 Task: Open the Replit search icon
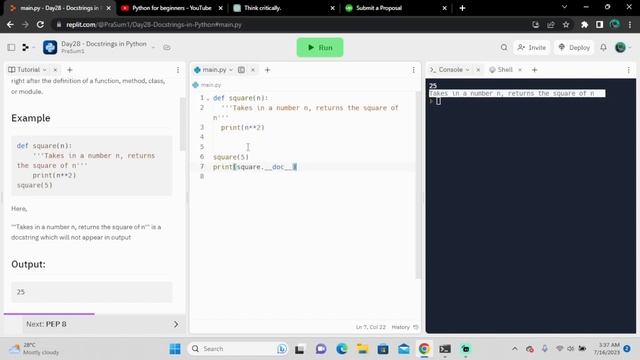[x=504, y=47]
